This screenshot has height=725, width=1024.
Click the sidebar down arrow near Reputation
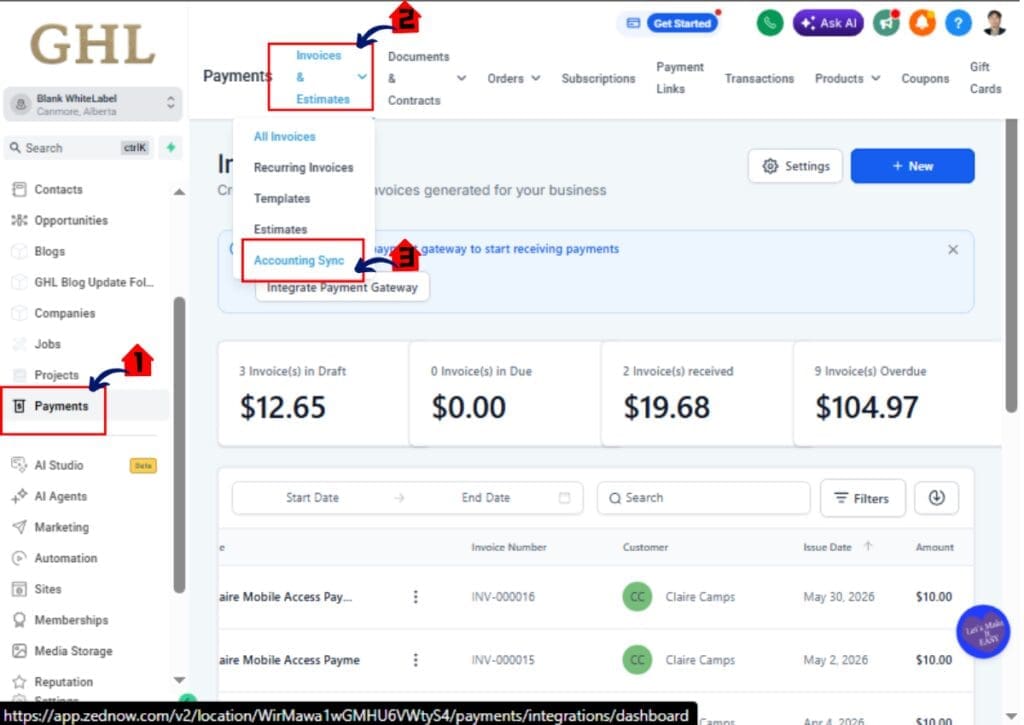pyautogui.click(x=179, y=680)
